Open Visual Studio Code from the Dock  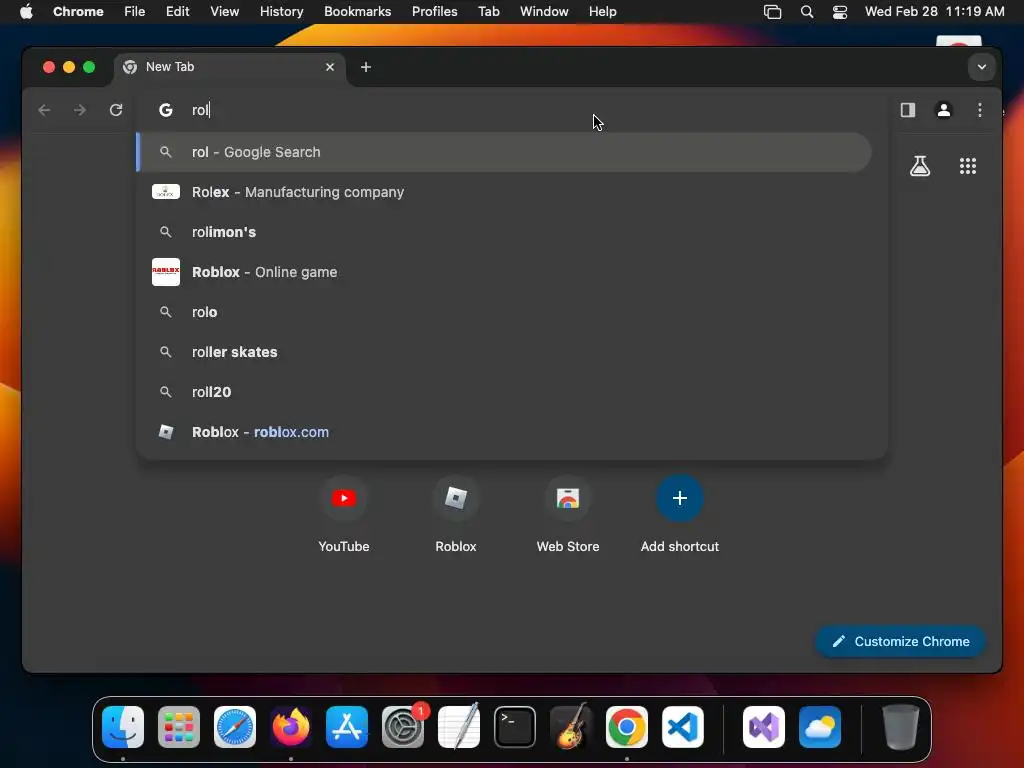[682, 727]
